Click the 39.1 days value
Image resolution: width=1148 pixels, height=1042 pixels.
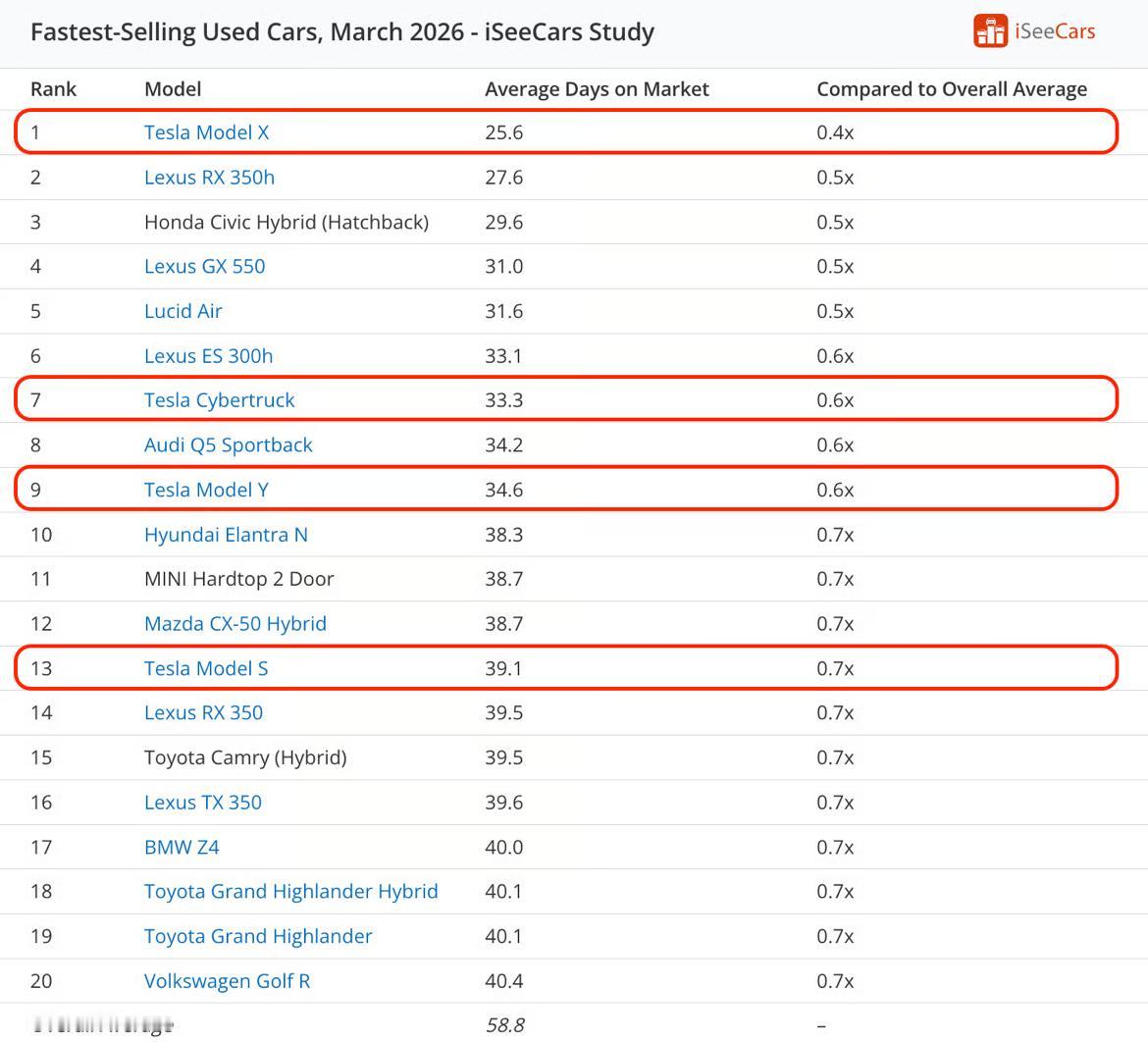click(503, 668)
